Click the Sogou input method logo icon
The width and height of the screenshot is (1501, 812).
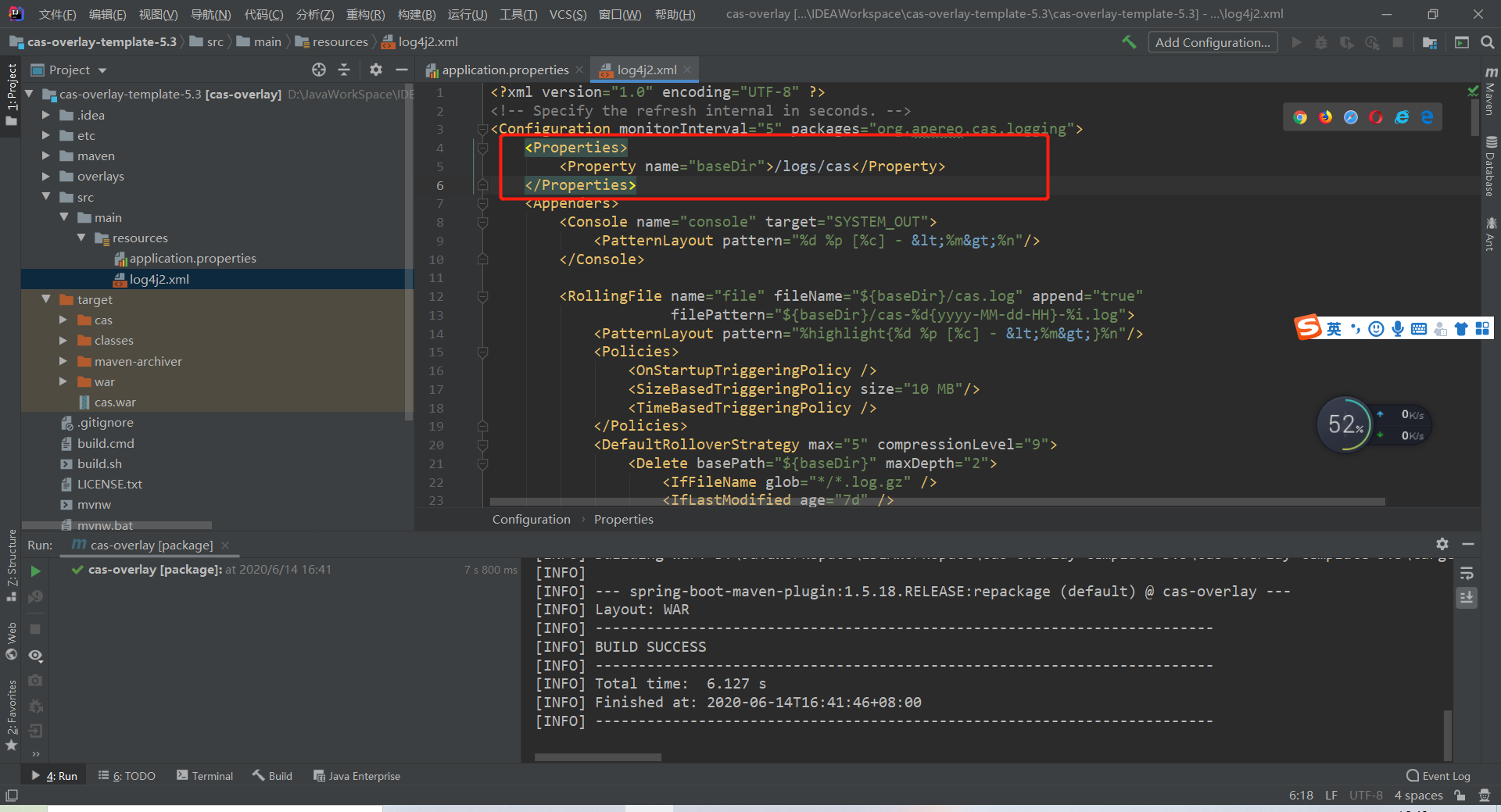[1308, 327]
